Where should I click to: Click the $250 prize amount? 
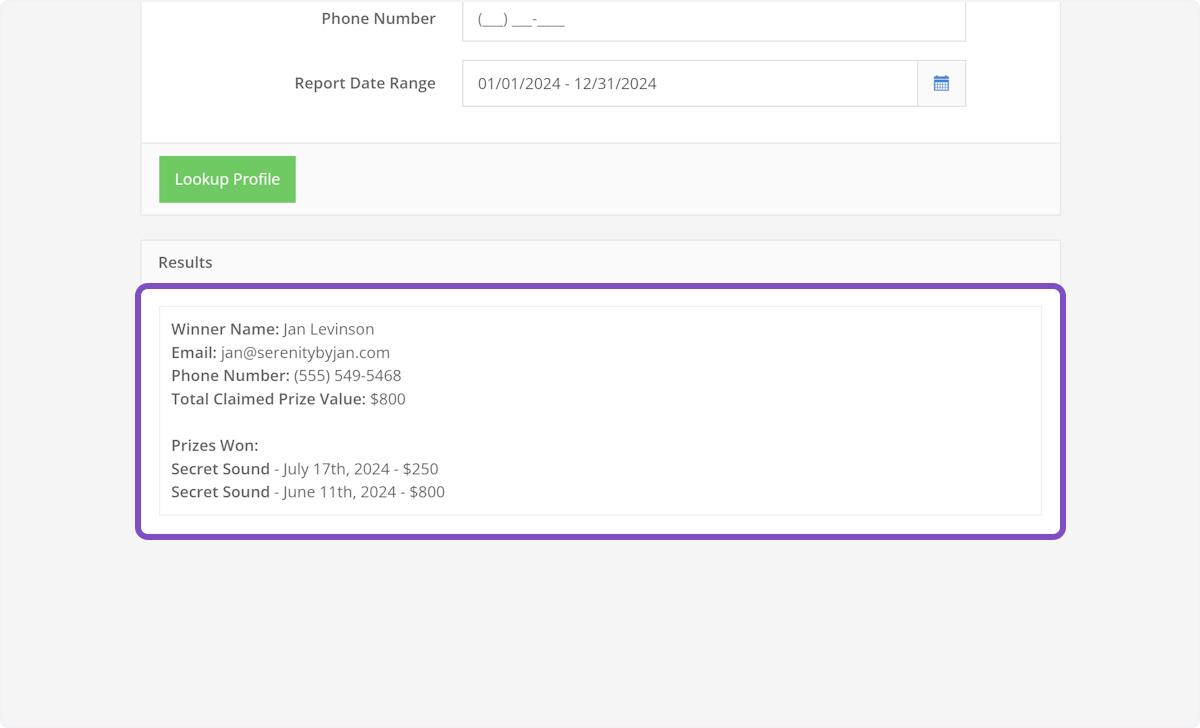tap(421, 469)
